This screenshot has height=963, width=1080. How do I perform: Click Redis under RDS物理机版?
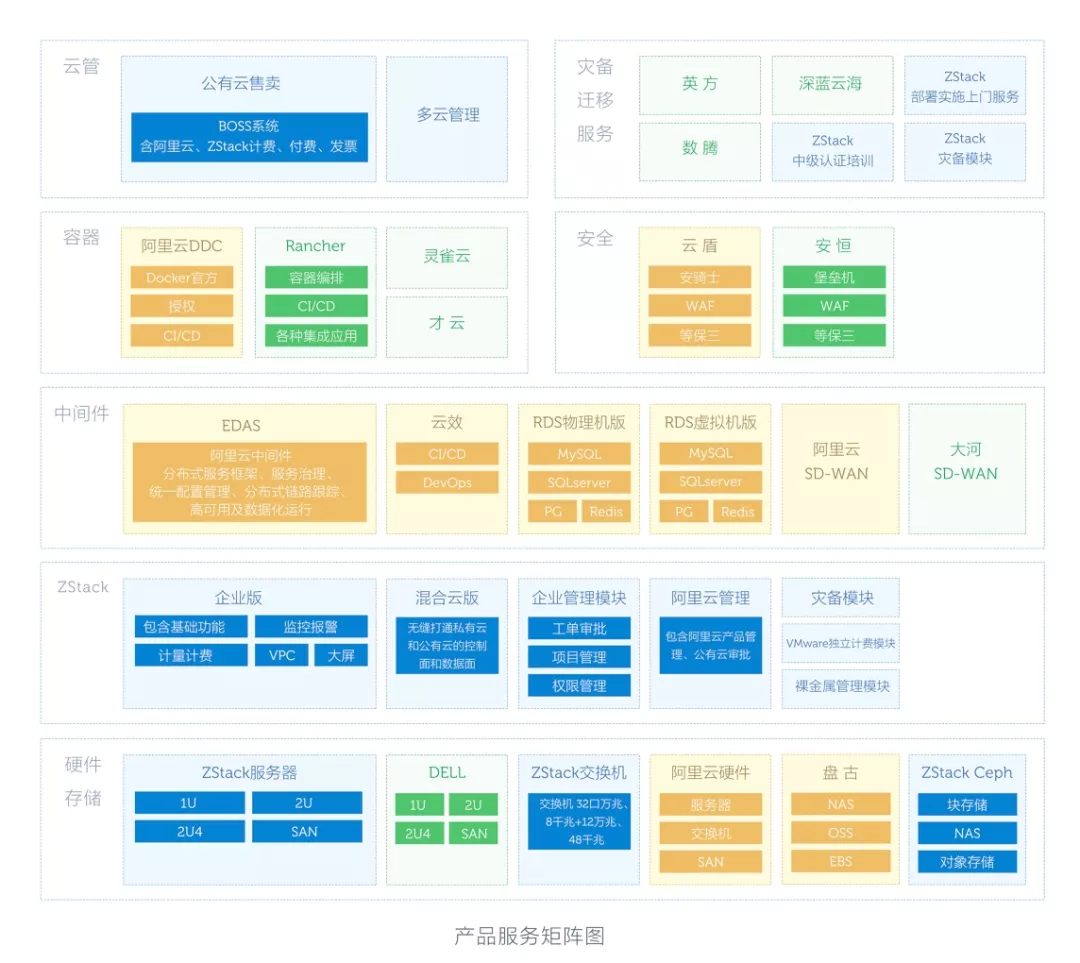click(606, 511)
